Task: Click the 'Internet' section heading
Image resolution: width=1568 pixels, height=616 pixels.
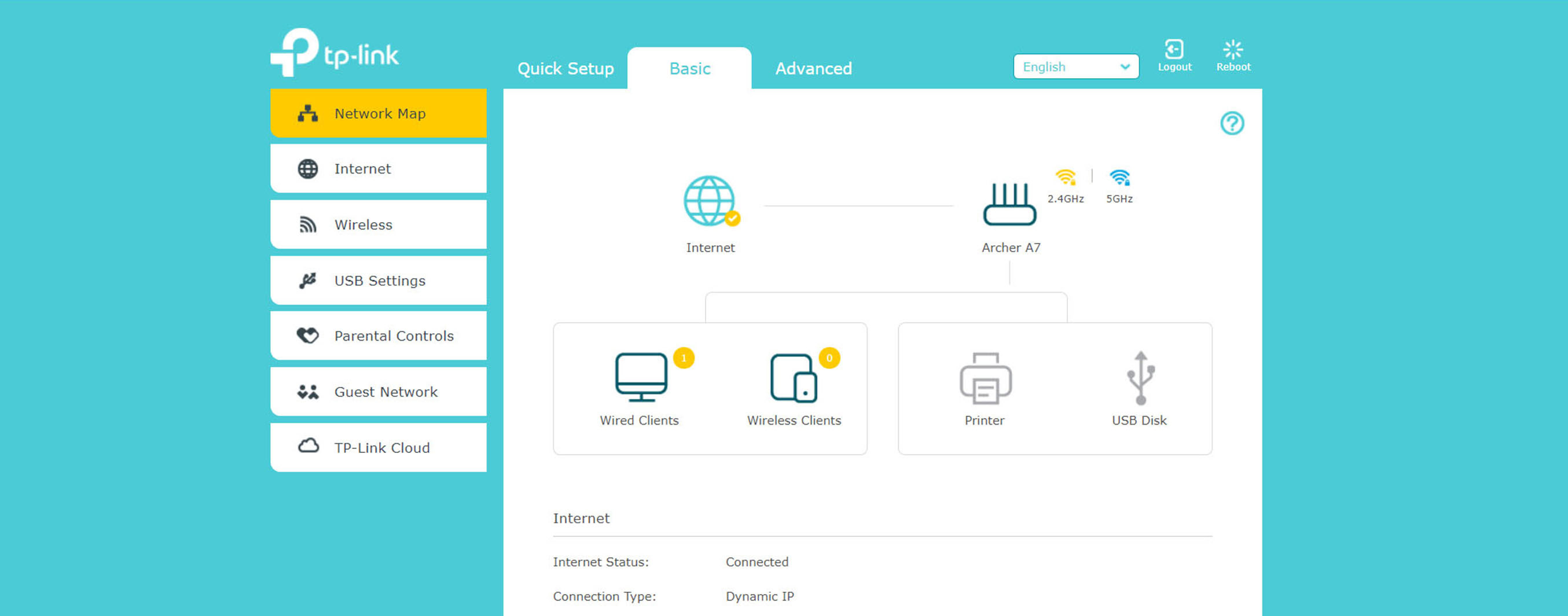Action: (581, 518)
